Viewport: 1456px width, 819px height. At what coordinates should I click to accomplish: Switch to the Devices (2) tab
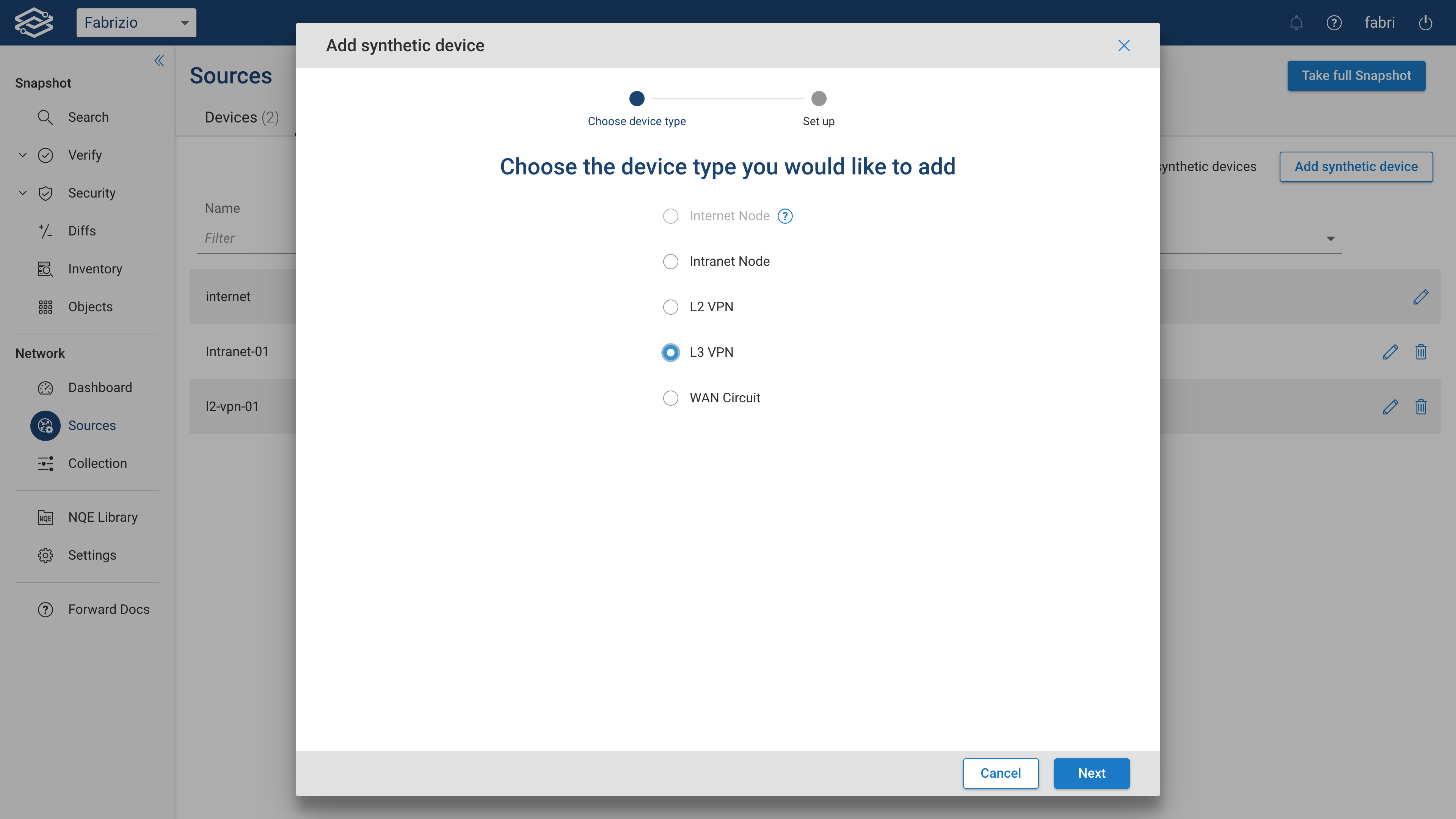coord(242,117)
